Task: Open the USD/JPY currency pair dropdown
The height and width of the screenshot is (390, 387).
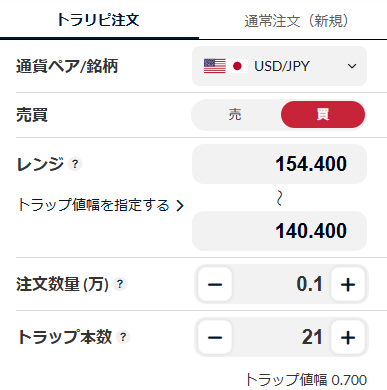Action: [279, 66]
